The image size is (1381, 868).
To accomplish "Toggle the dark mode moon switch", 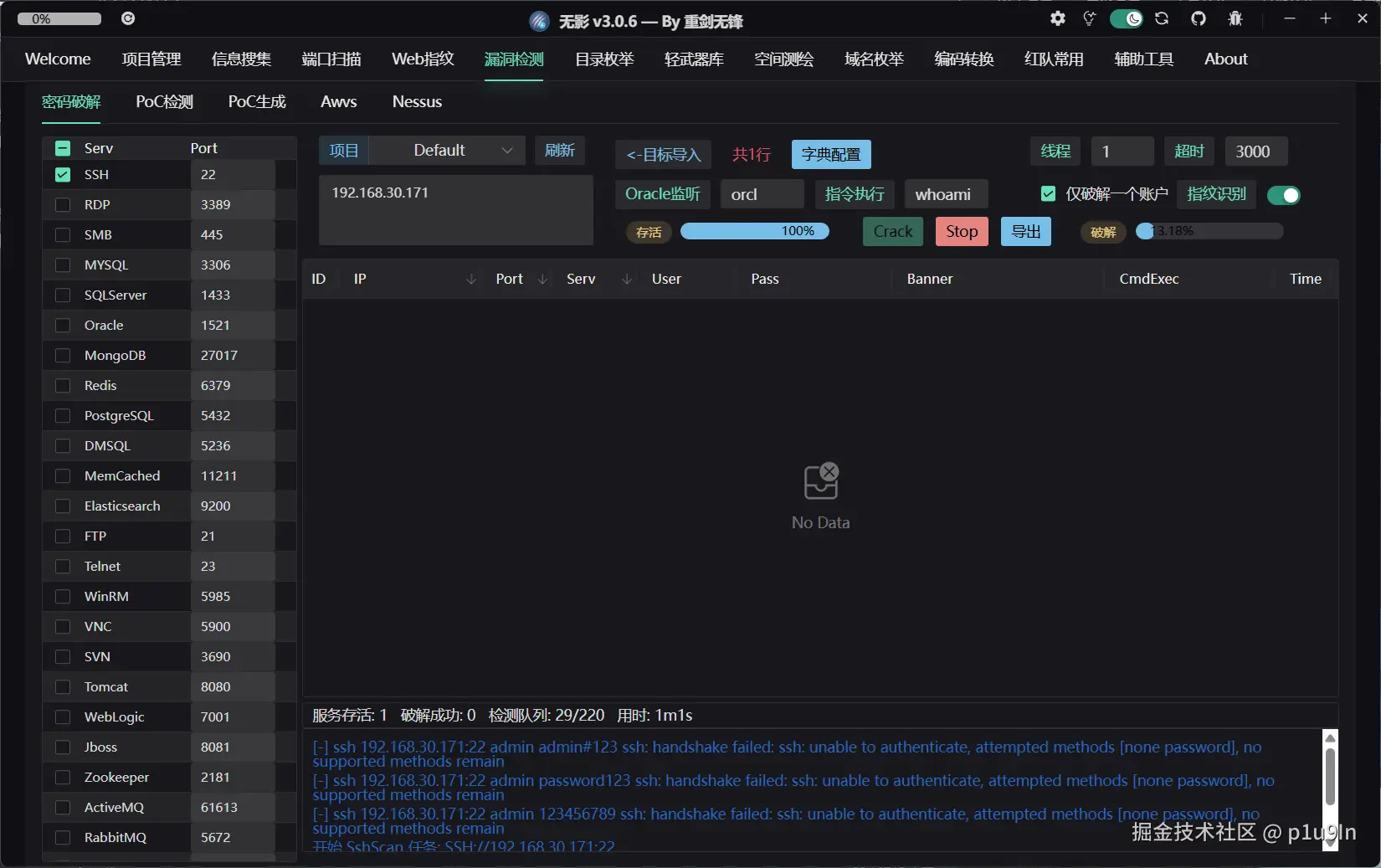I will (x=1126, y=18).
